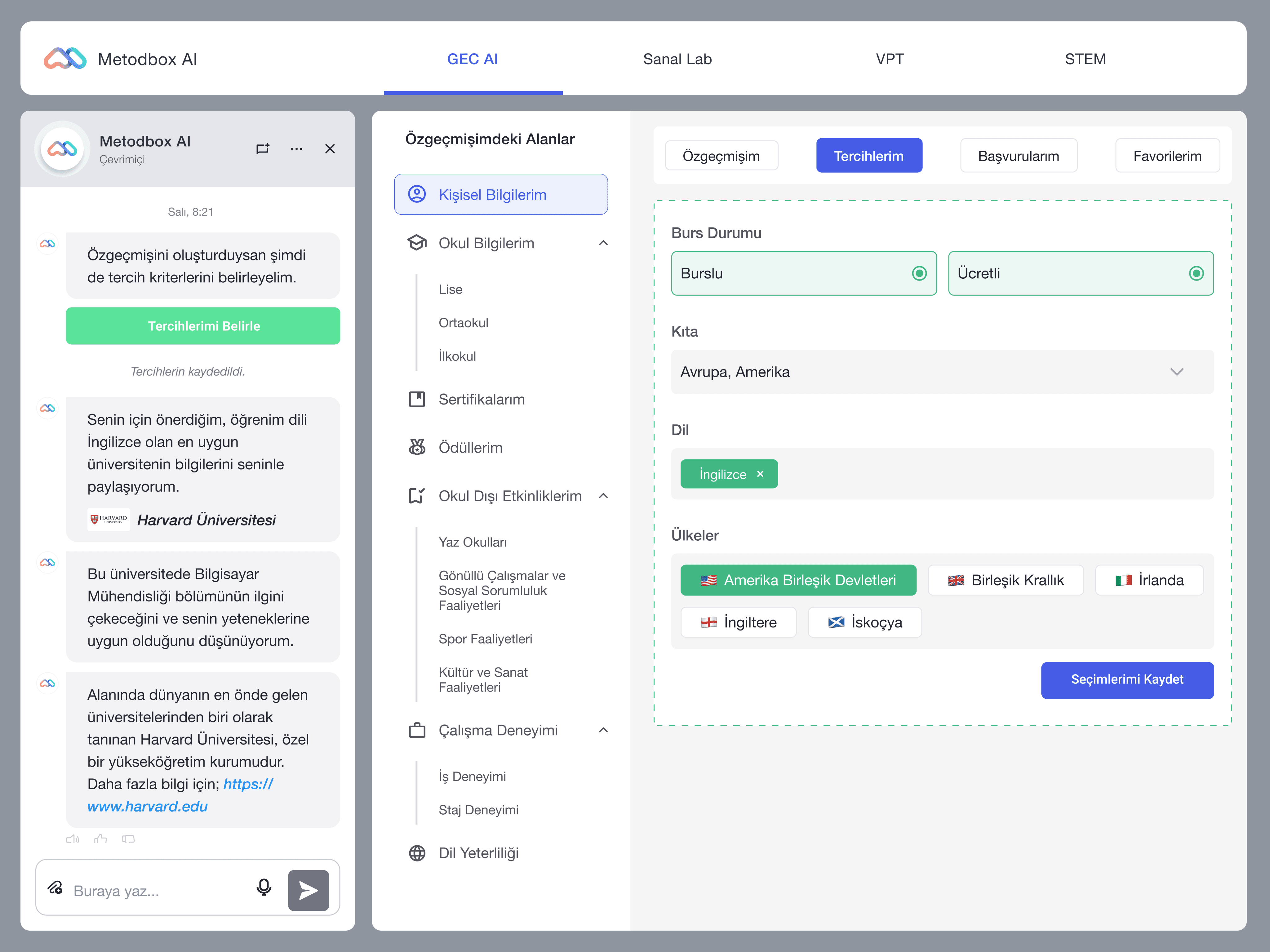Select the Ücretli radio option
Image resolution: width=1270 pixels, height=952 pixels.
(1196, 273)
